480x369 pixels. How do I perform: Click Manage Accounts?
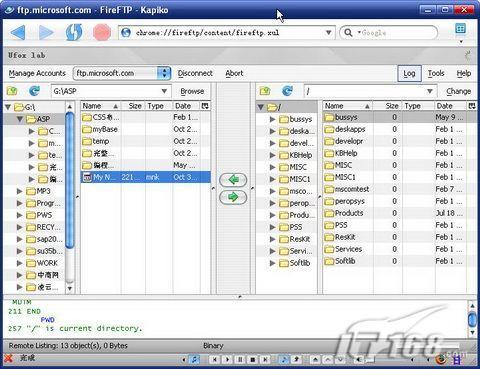click(37, 73)
